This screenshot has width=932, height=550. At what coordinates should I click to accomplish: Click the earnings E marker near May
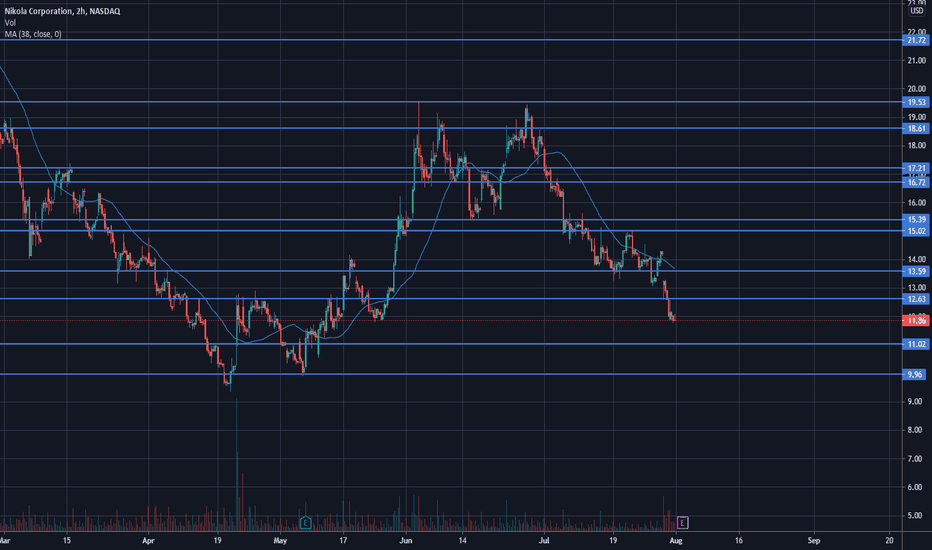click(305, 523)
